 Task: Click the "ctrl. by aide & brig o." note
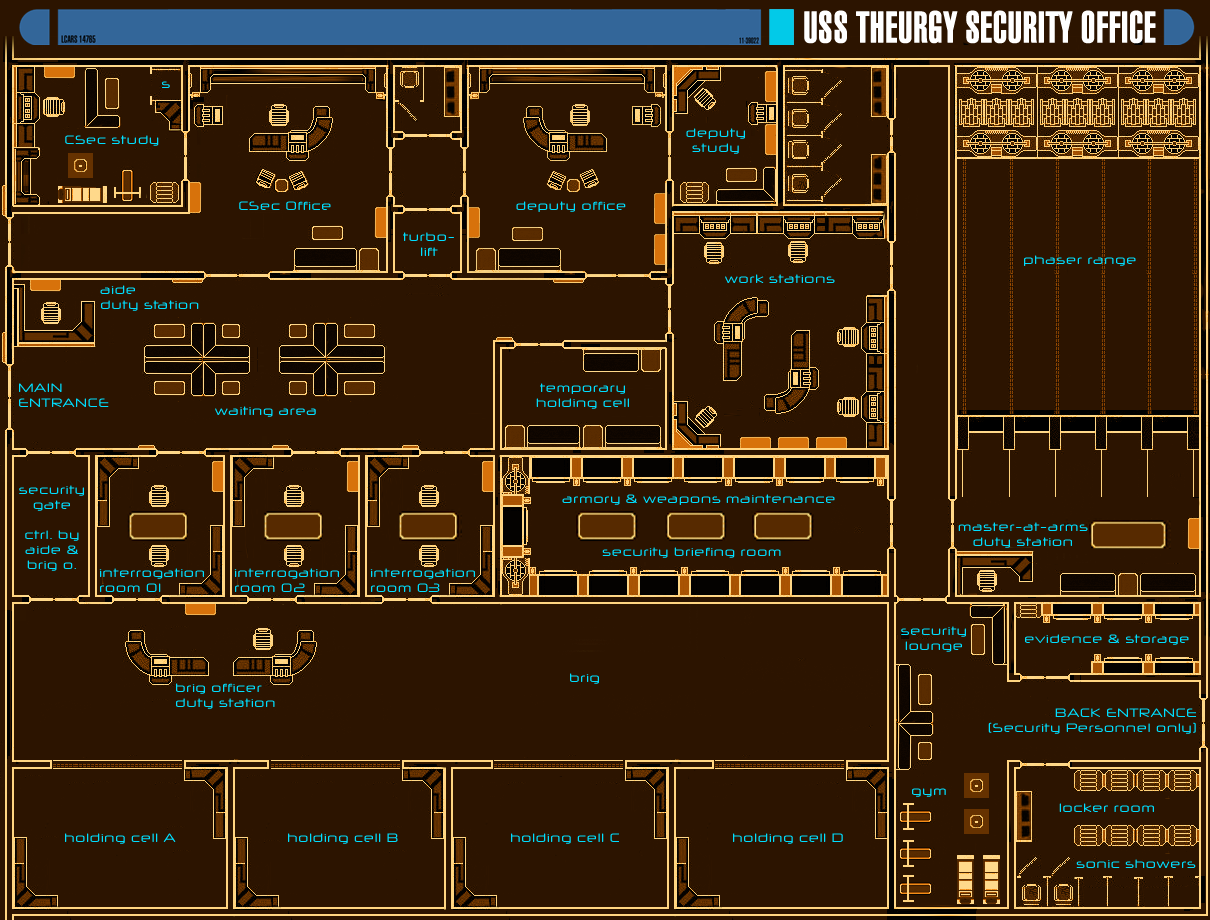[x=51, y=550]
